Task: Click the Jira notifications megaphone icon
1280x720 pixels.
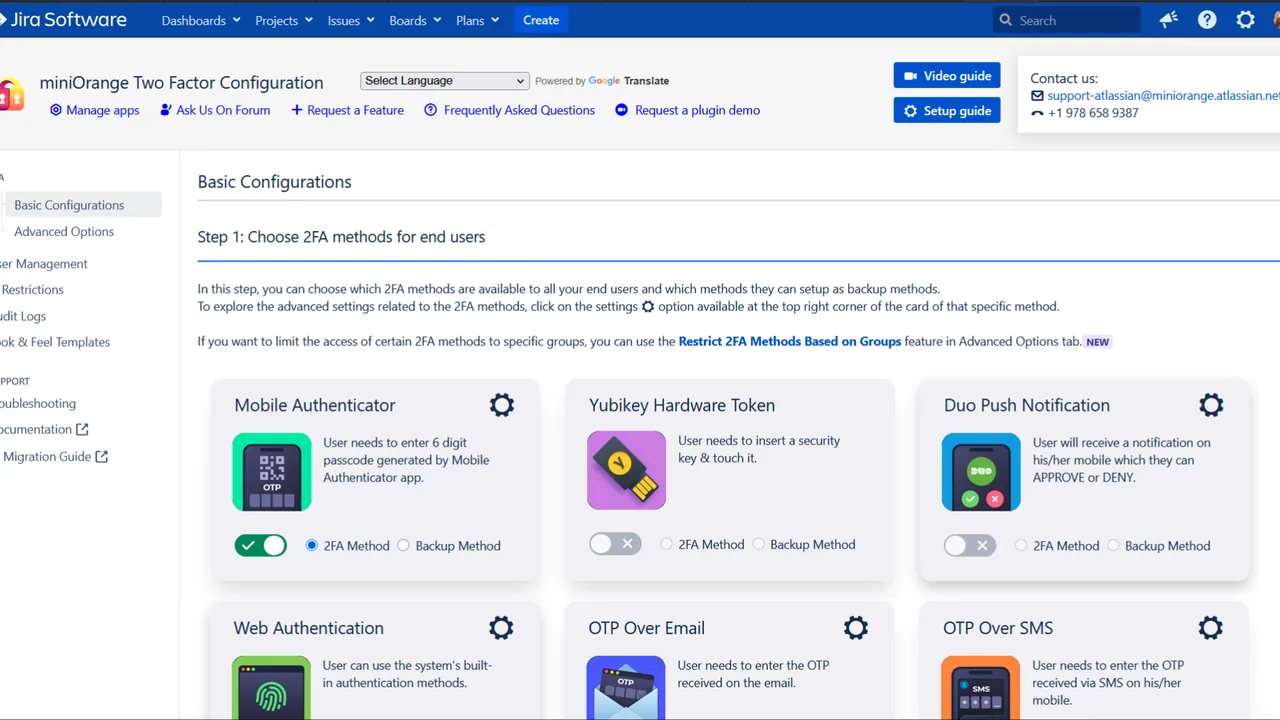Action: click(1169, 20)
